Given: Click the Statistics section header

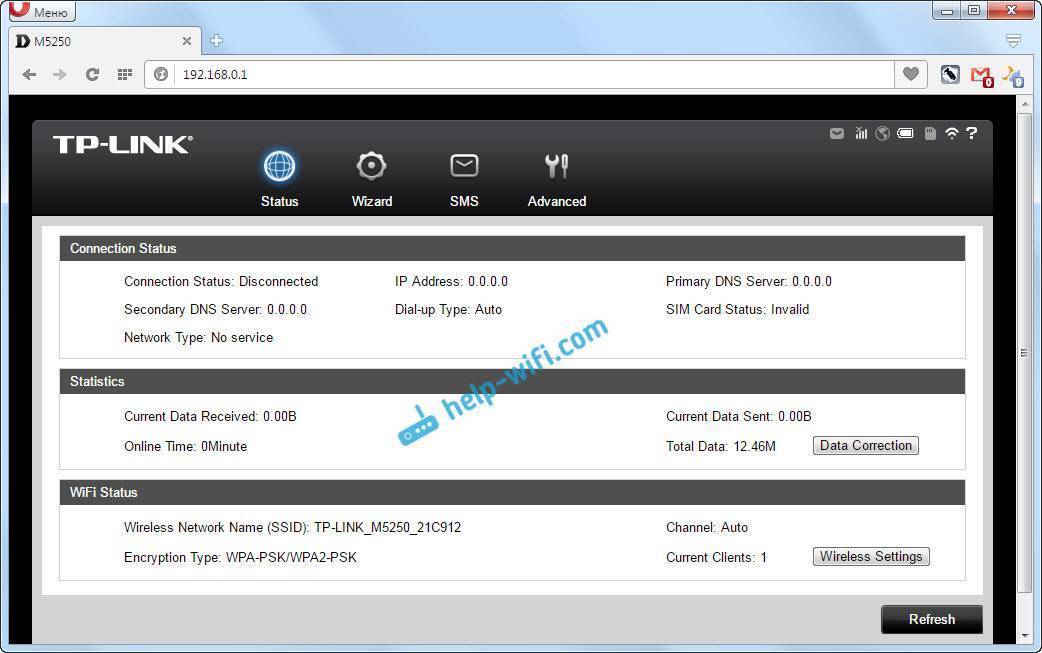Looking at the screenshot, I should pos(512,381).
